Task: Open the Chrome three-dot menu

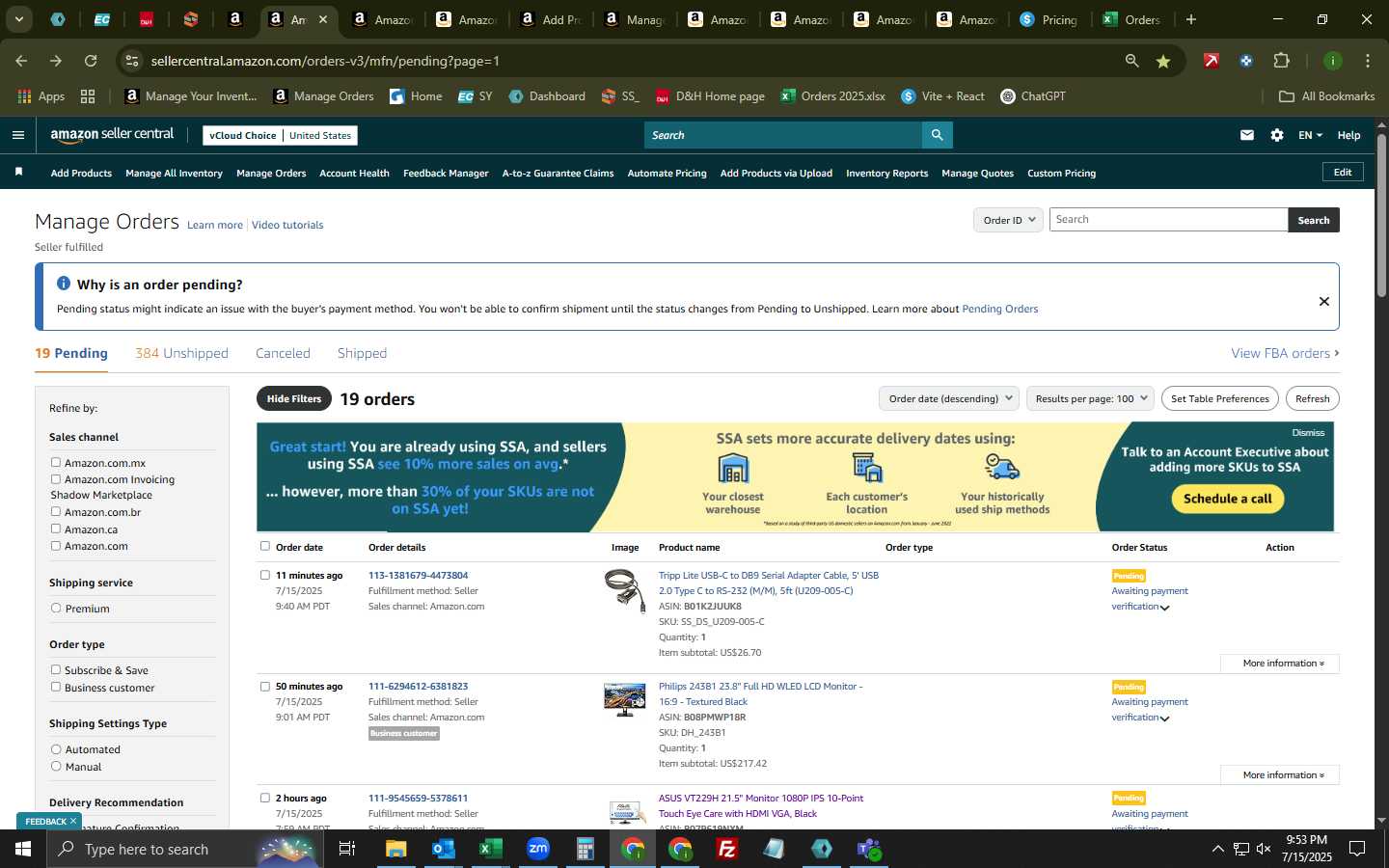Action: tap(1368, 61)
